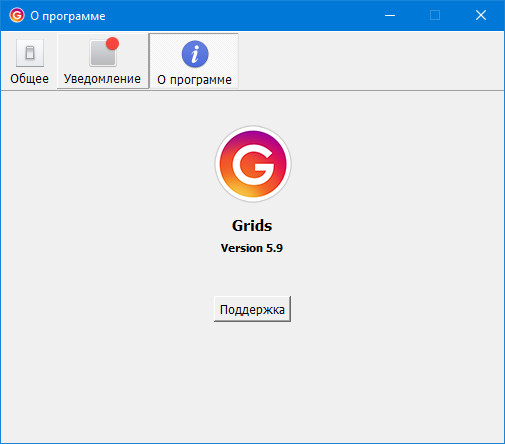This screenshot has width=505, height=444.
Task: Click the Grids app name text
Action: point(252,226)
